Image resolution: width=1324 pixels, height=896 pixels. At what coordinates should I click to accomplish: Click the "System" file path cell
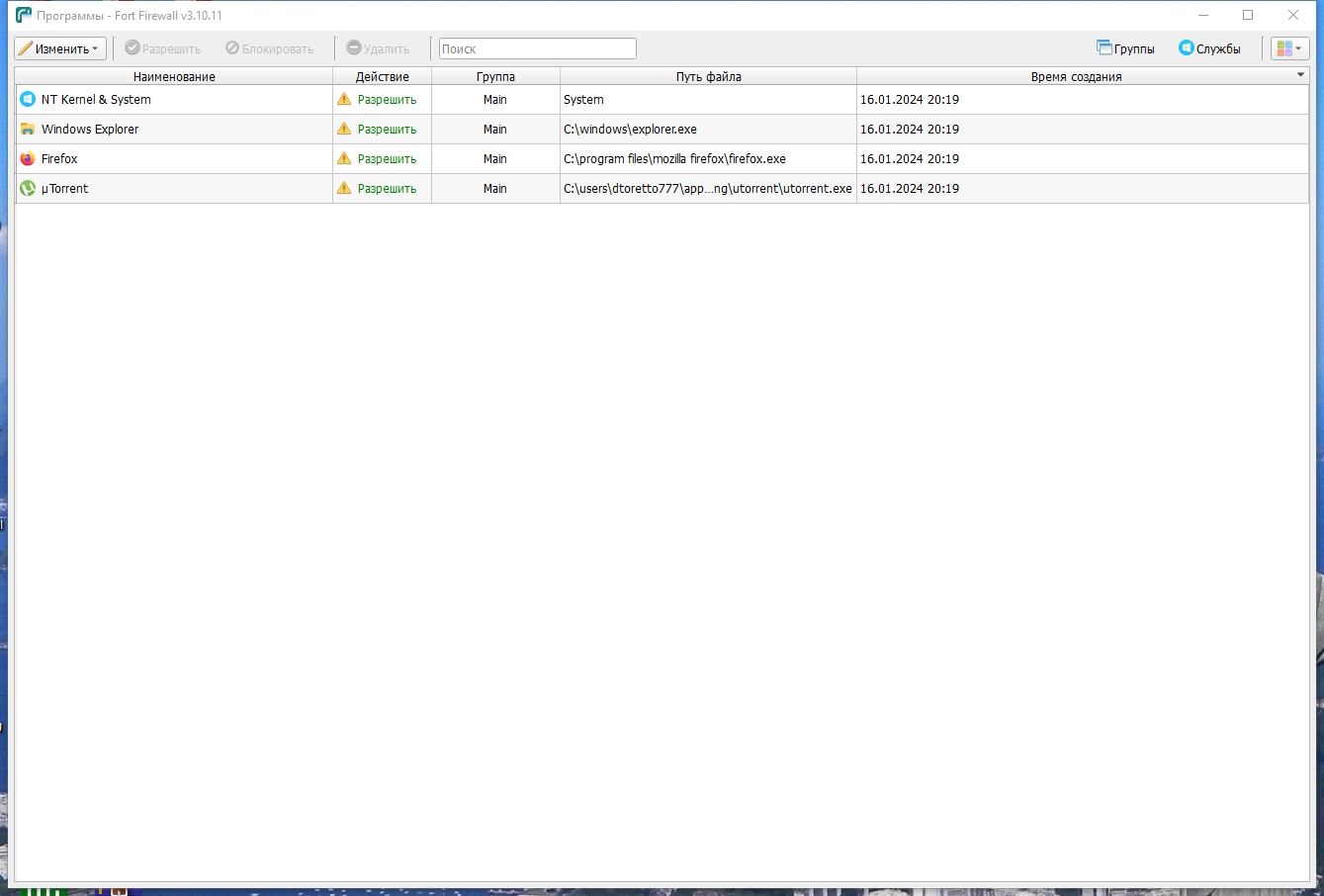pos(709,100)
